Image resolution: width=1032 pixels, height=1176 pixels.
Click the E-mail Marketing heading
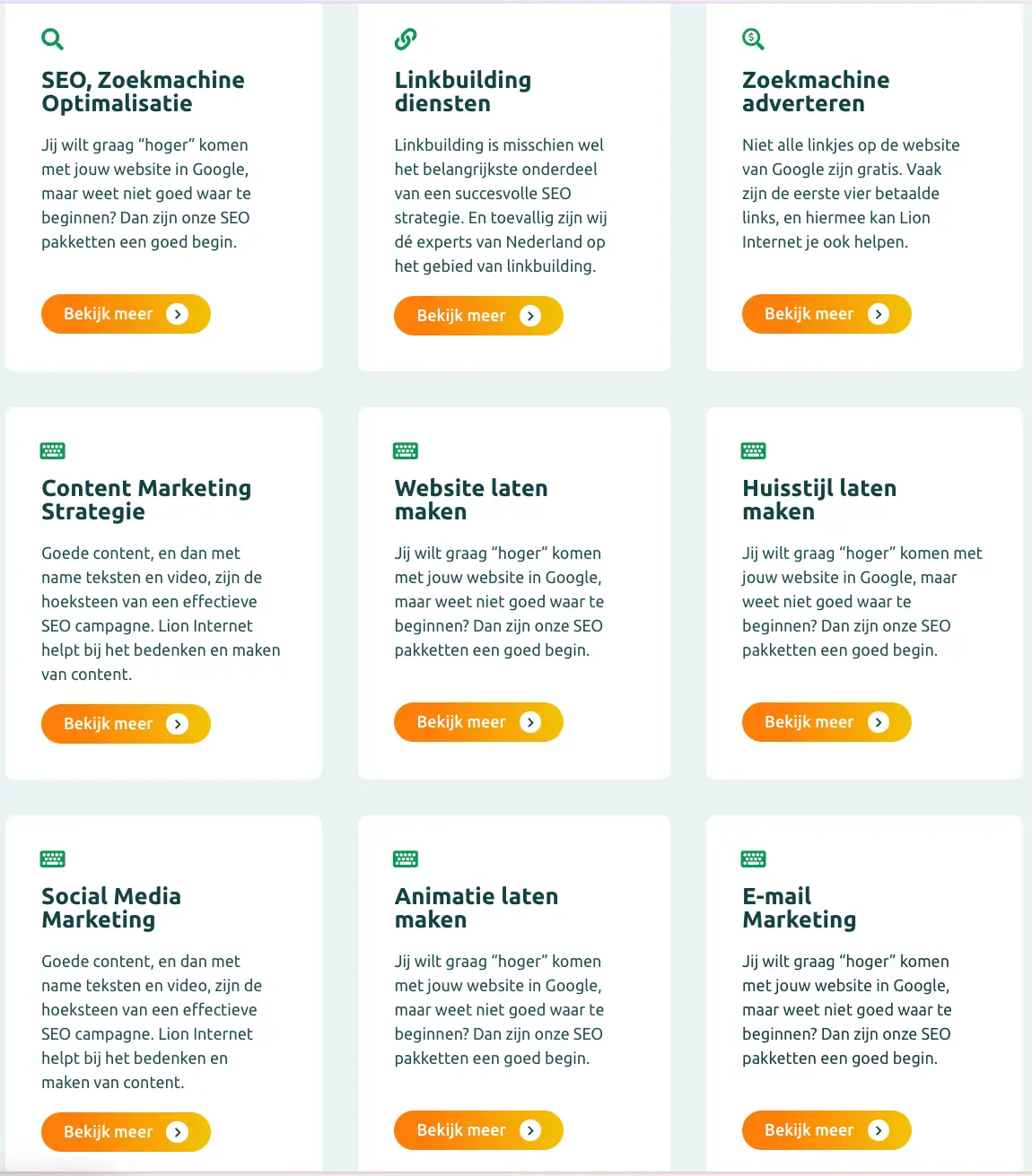click(799, 908)
